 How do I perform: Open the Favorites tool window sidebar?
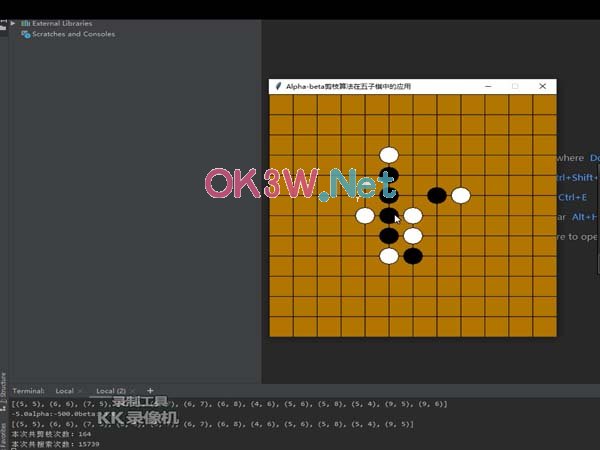tap(4, 432)
